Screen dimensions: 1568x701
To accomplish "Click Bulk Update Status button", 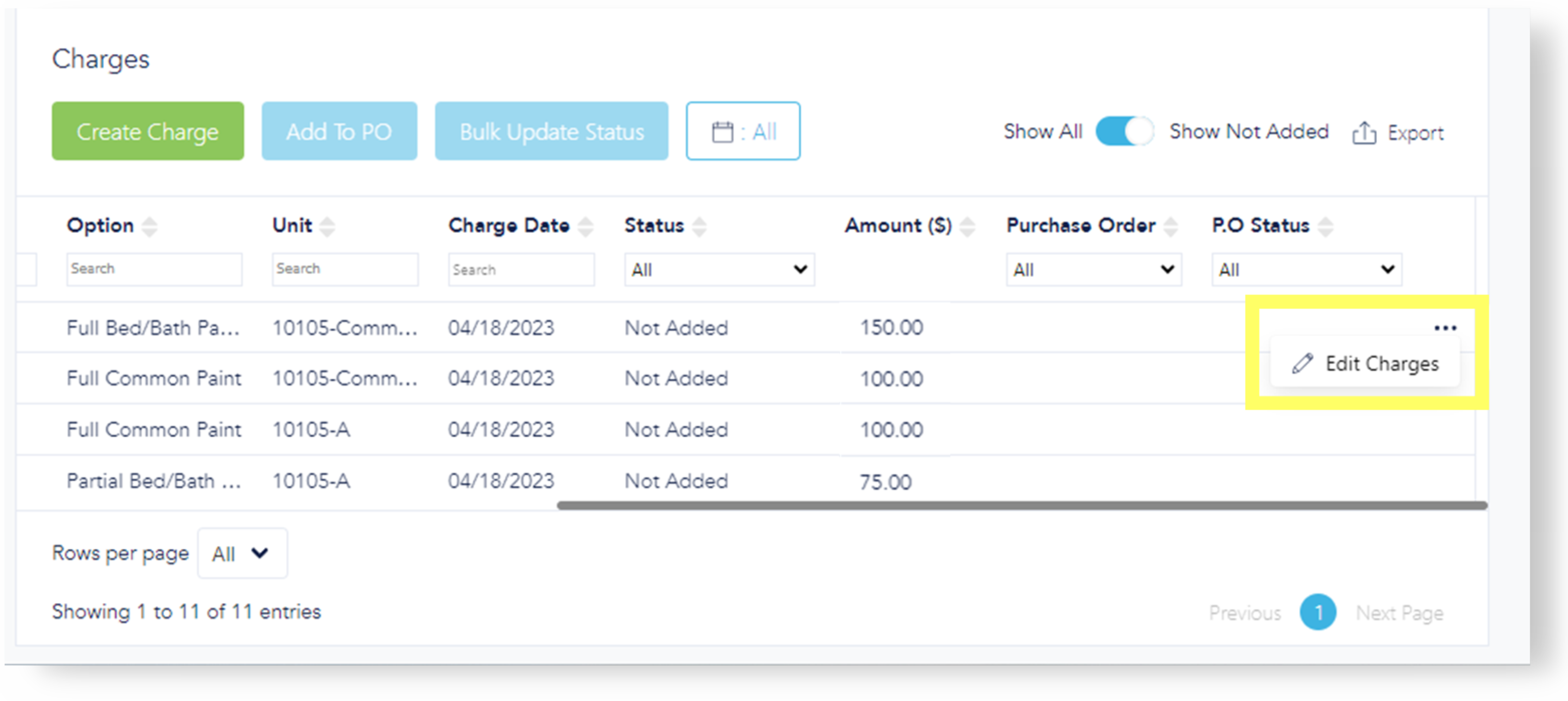I will point(551,132).
